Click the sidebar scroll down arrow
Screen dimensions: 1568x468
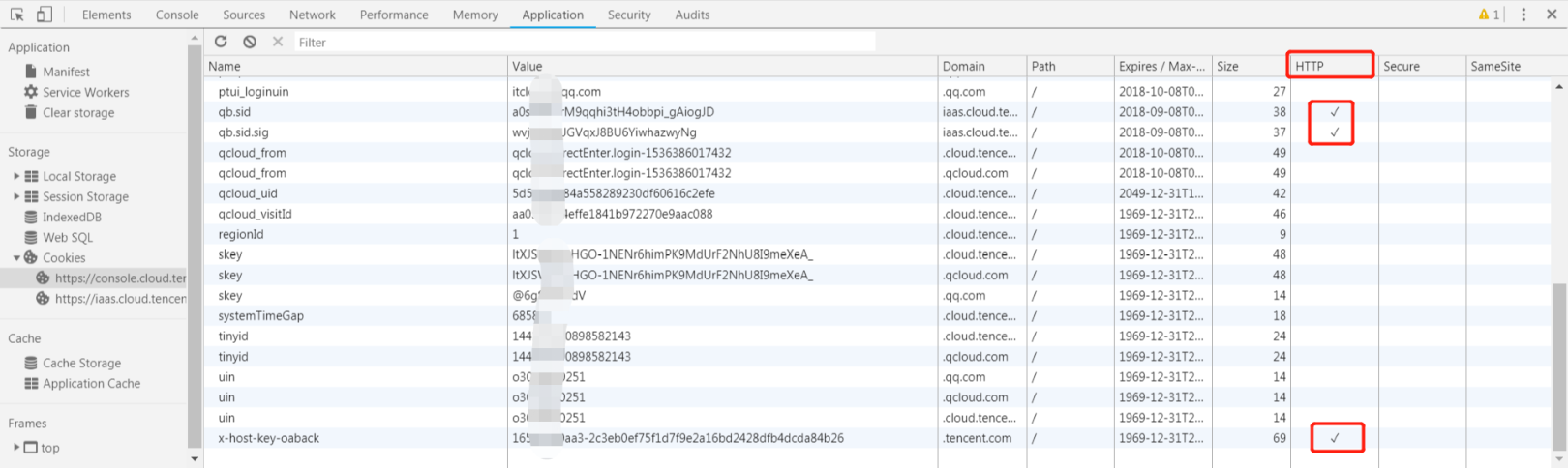(195, 459)
